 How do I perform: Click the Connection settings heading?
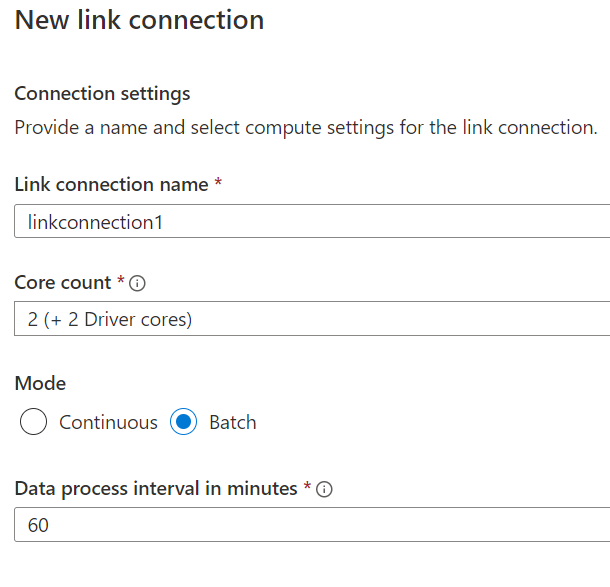102,94
